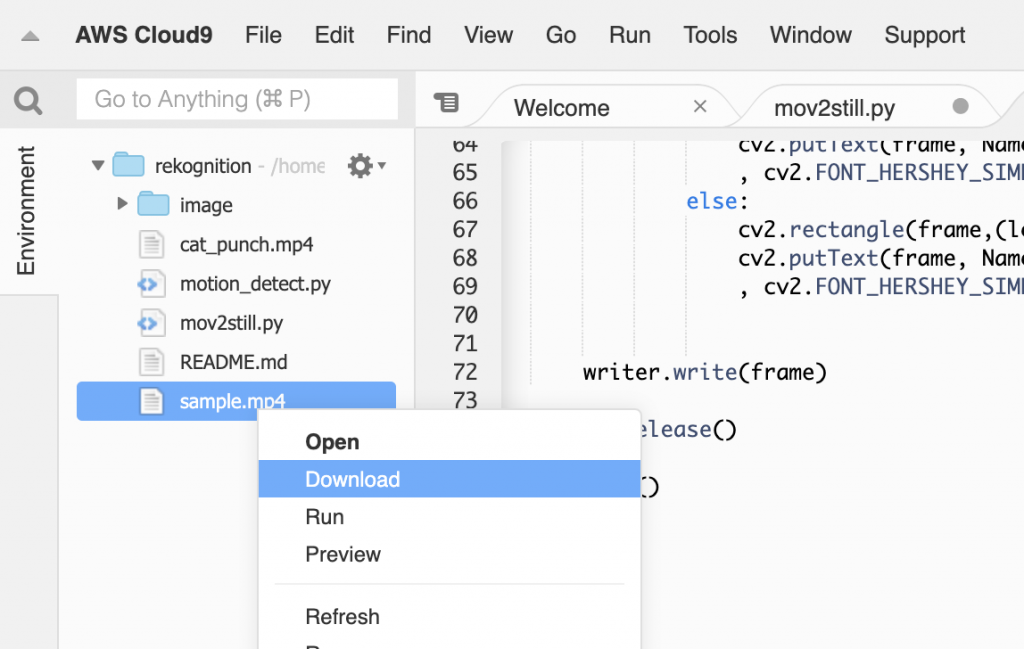Click the else: keyword in the editor

(717, 201)
